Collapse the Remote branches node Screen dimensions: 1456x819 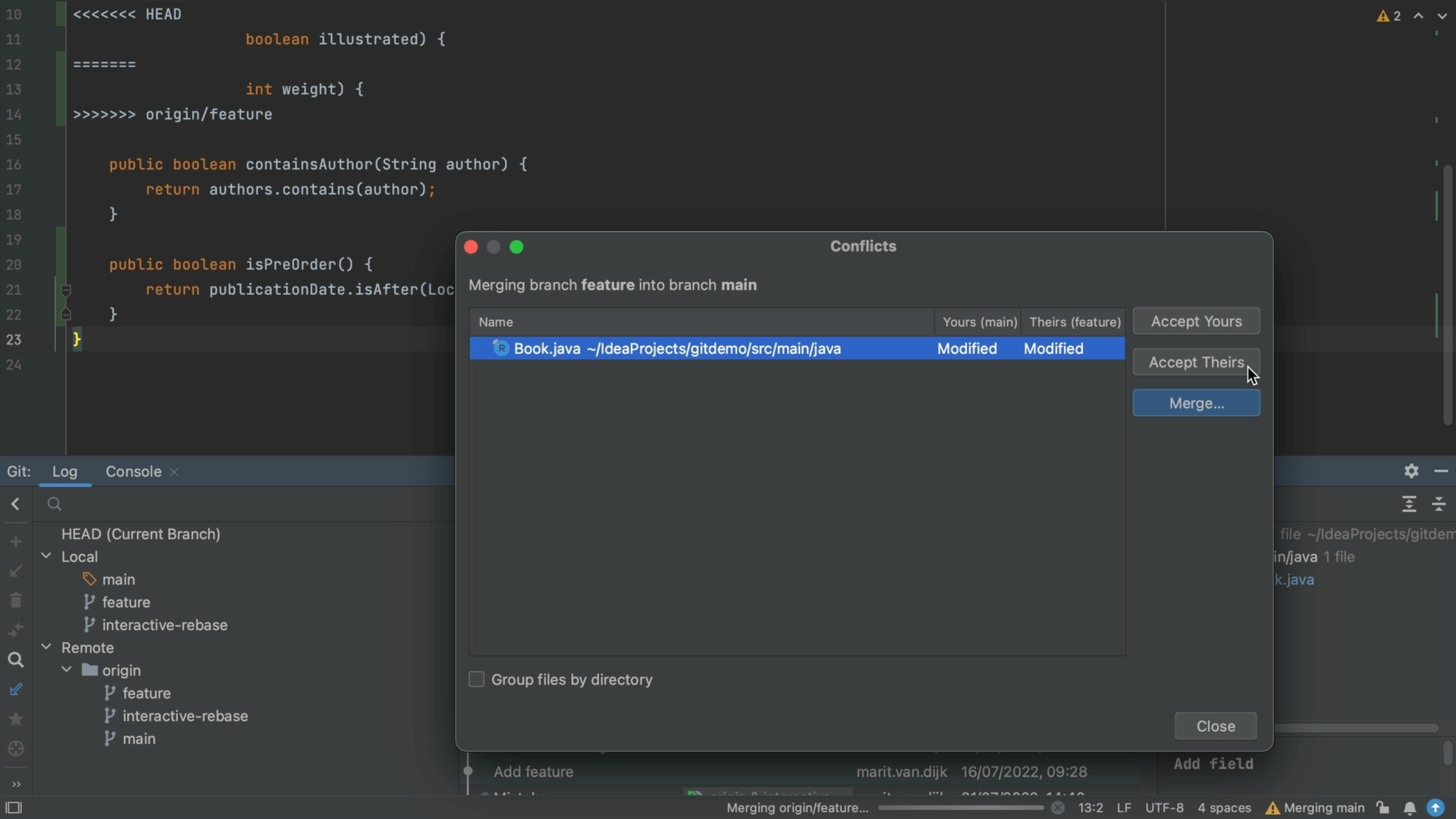pyautogui.click(x=46, y=646)
